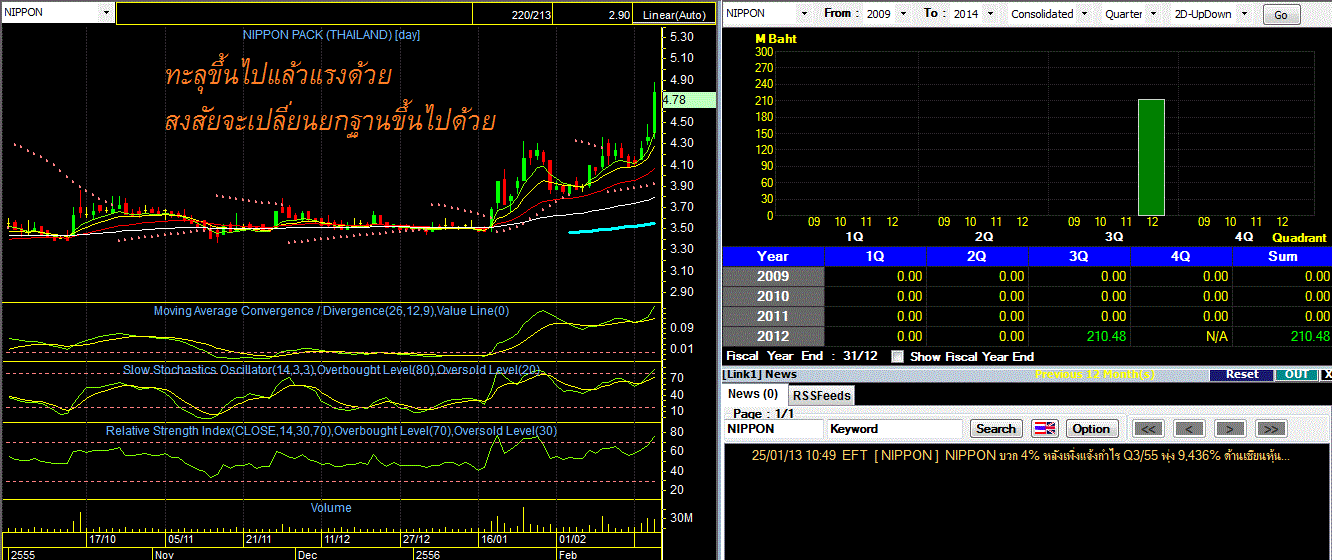The height and width of the screenshot is (560, 1332).
Task: Click the Previous 12 Month(s) label
Action: [x=1095, y=374]
